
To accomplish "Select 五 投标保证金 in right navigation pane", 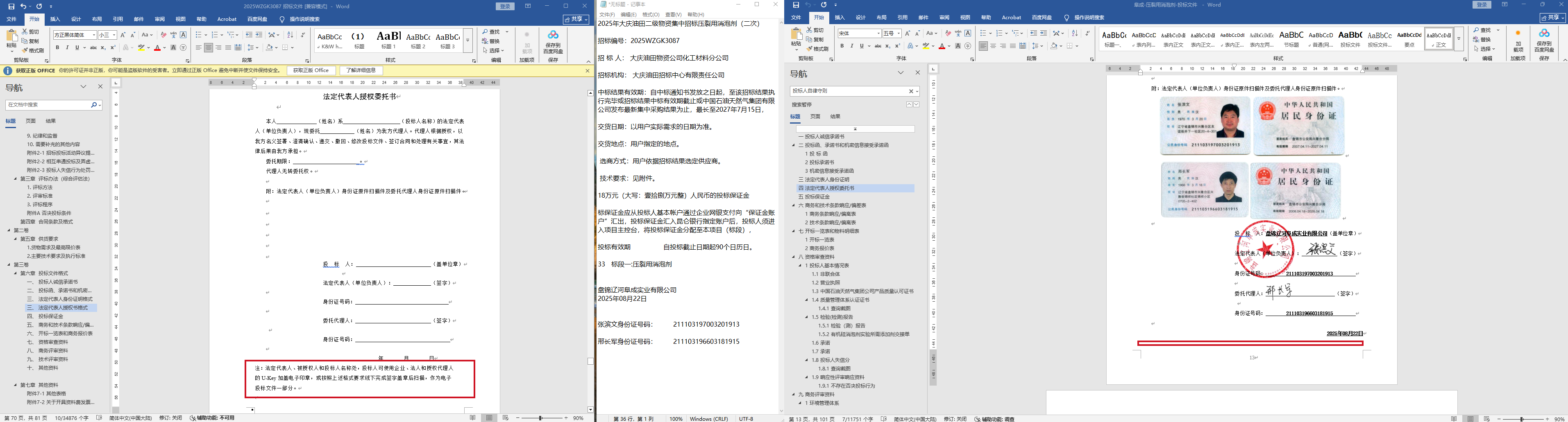I will (x=814, y=197).
